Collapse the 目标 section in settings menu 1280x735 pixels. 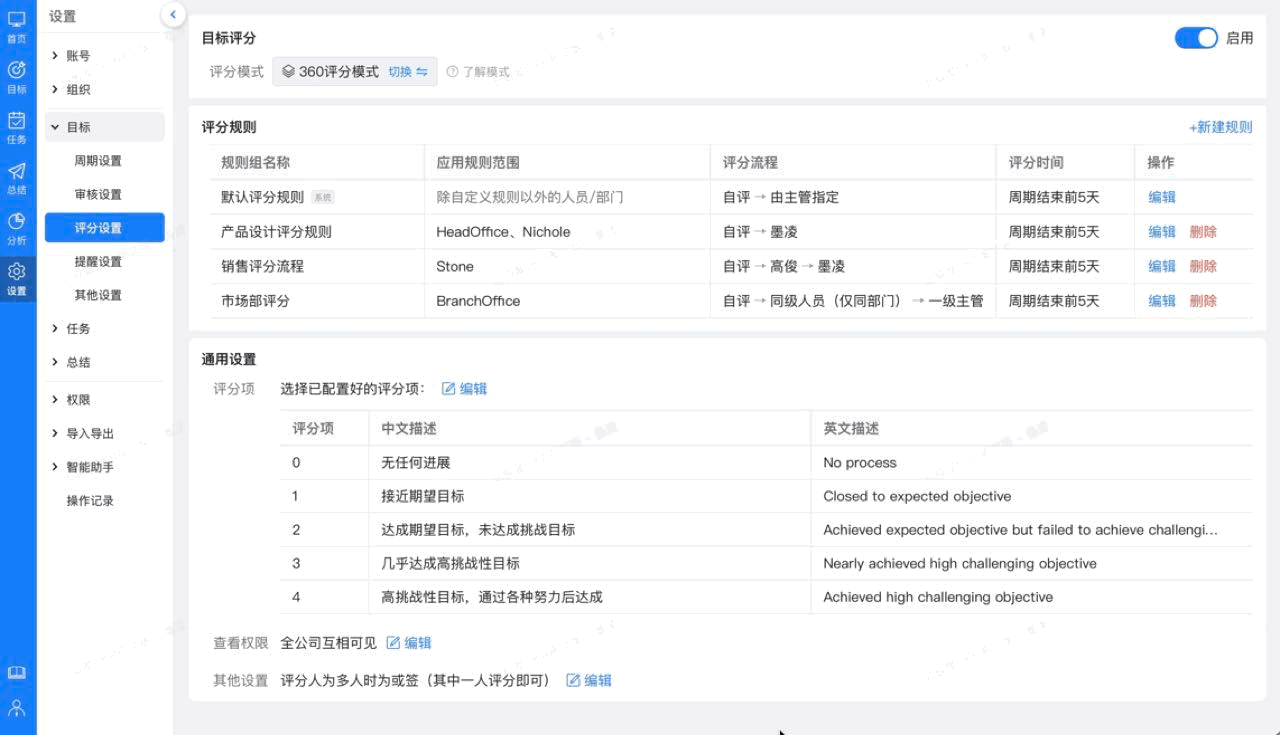pos(78,127)
